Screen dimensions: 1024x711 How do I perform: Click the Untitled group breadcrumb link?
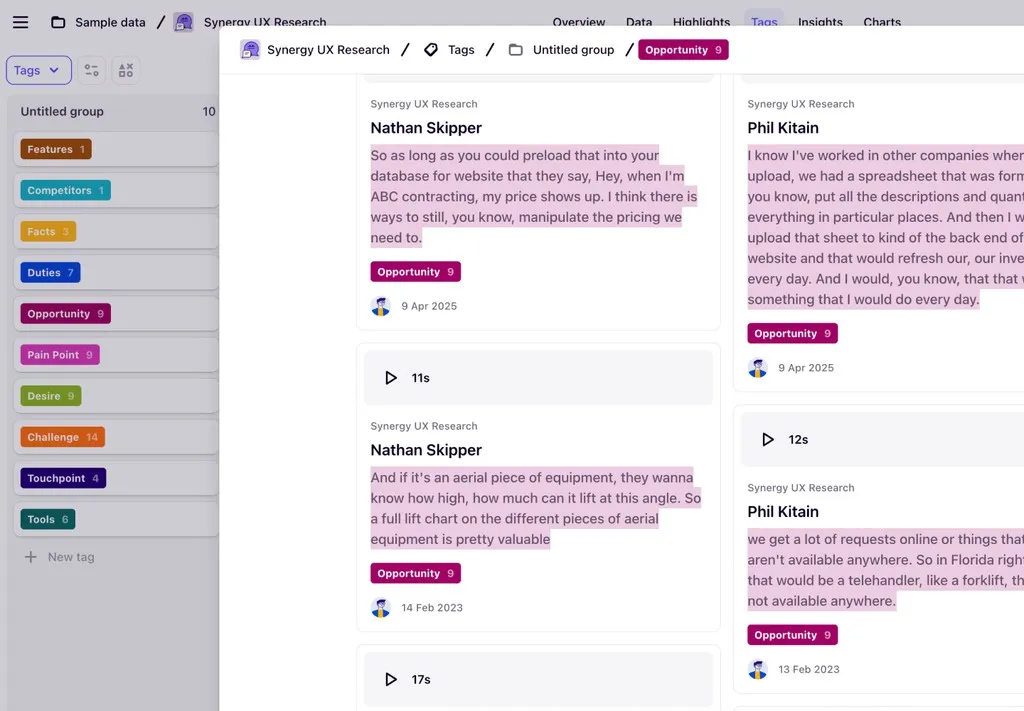click(573, 50)
